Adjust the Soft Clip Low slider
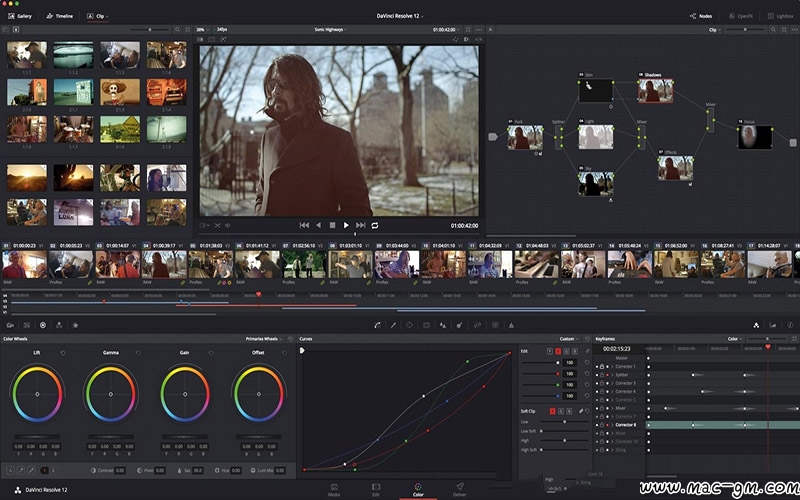 pyautogui.click(x=564, y=422)
